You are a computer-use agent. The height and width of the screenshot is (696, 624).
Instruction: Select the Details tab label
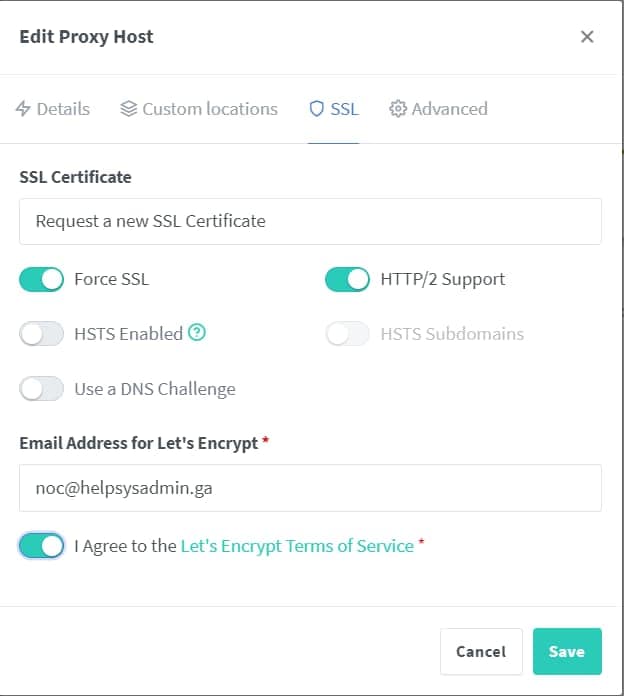[63, 109]
